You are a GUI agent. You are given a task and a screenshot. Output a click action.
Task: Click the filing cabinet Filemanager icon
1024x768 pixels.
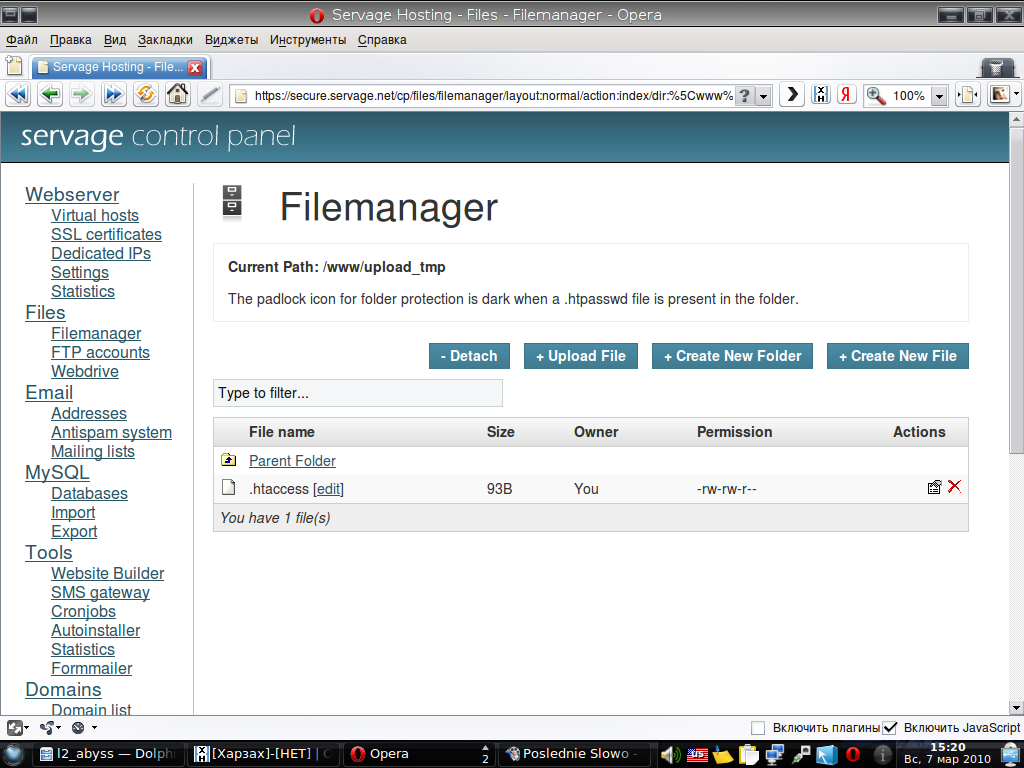click(x=232, y=203)
